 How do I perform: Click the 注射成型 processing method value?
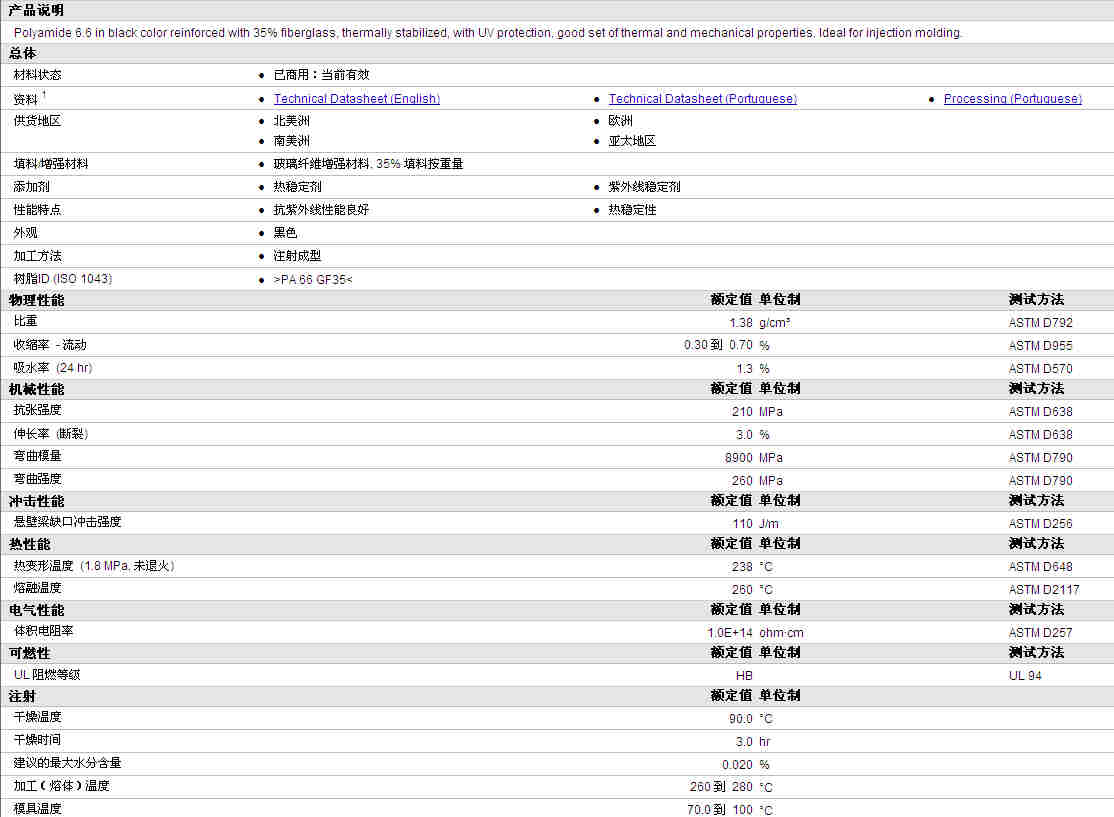(298, 256)
